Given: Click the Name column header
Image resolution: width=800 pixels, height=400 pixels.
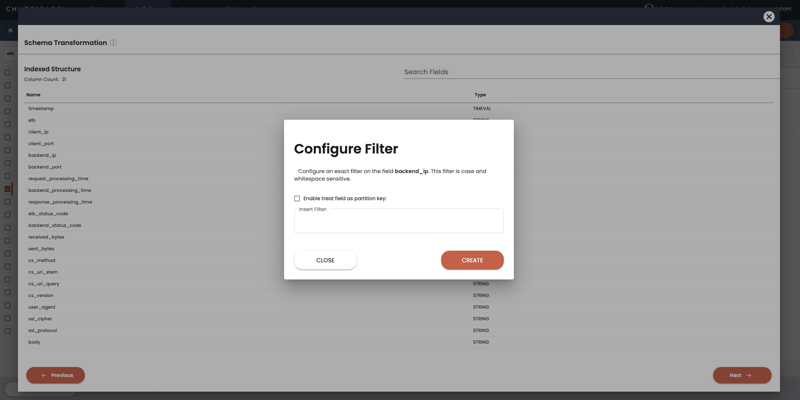Looking at the screenshot, I should click(33, 95).
